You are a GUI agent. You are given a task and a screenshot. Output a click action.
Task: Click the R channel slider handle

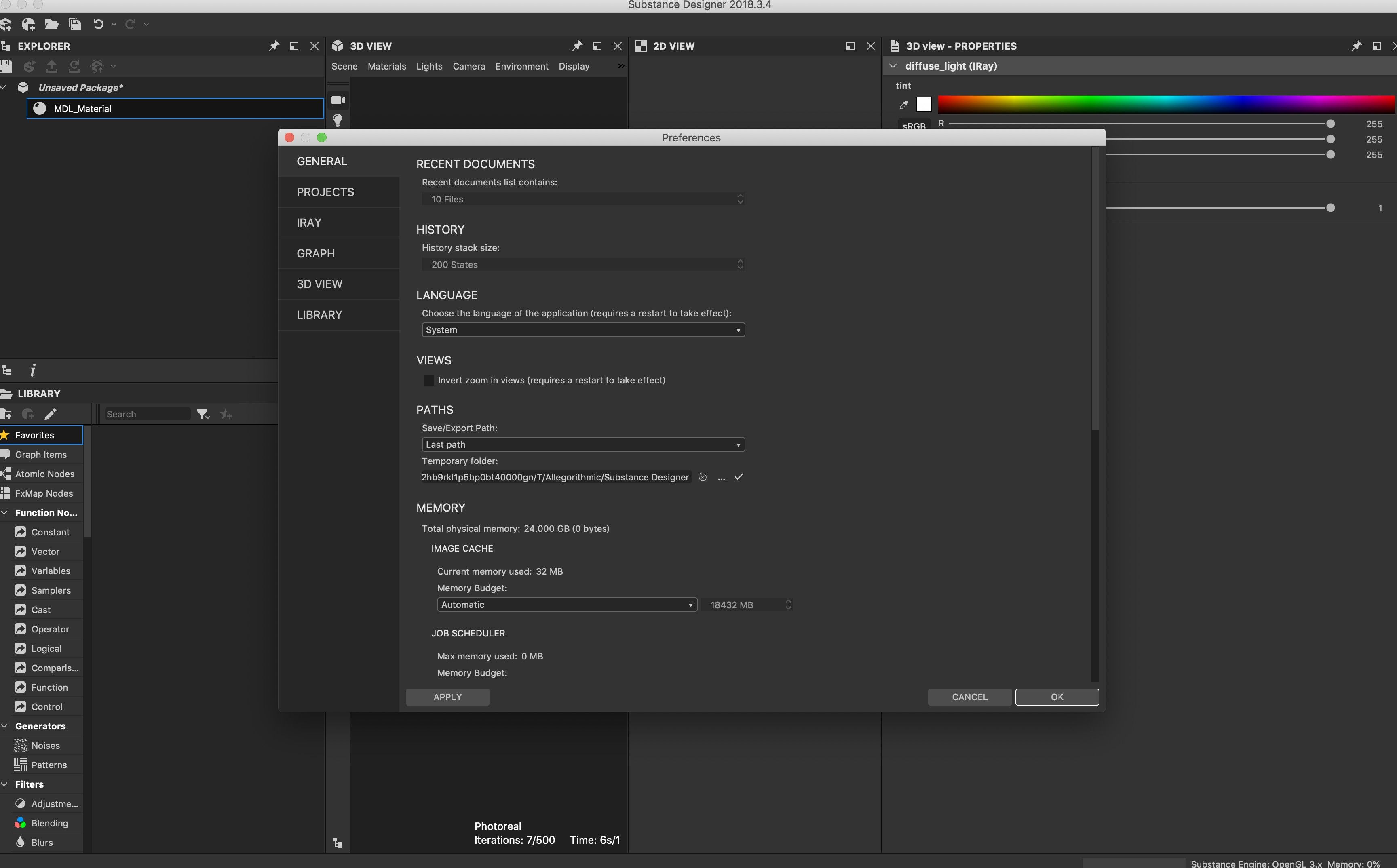coord(1330,124)
